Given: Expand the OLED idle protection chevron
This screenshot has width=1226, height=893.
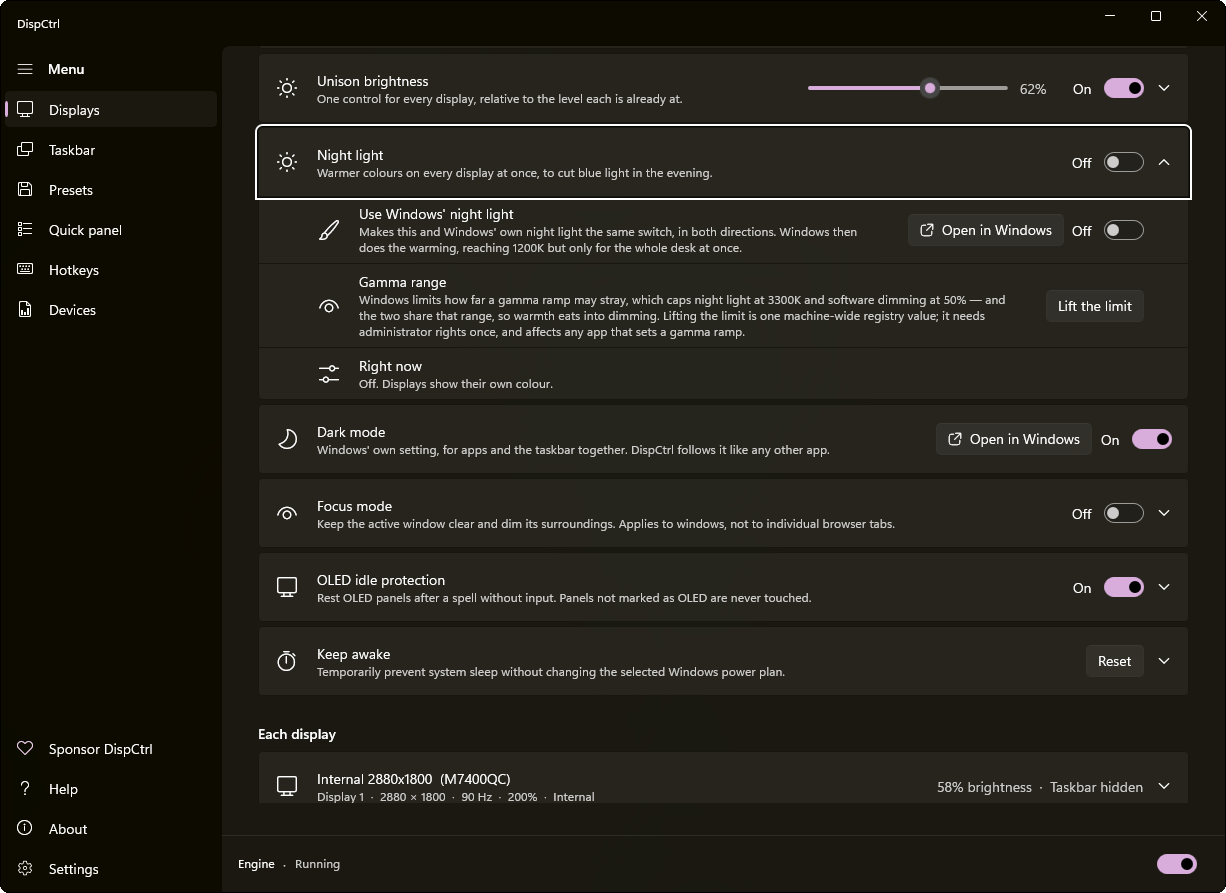Looking at the screenshot, I should pyautogui.click(x=1164, y=587).
